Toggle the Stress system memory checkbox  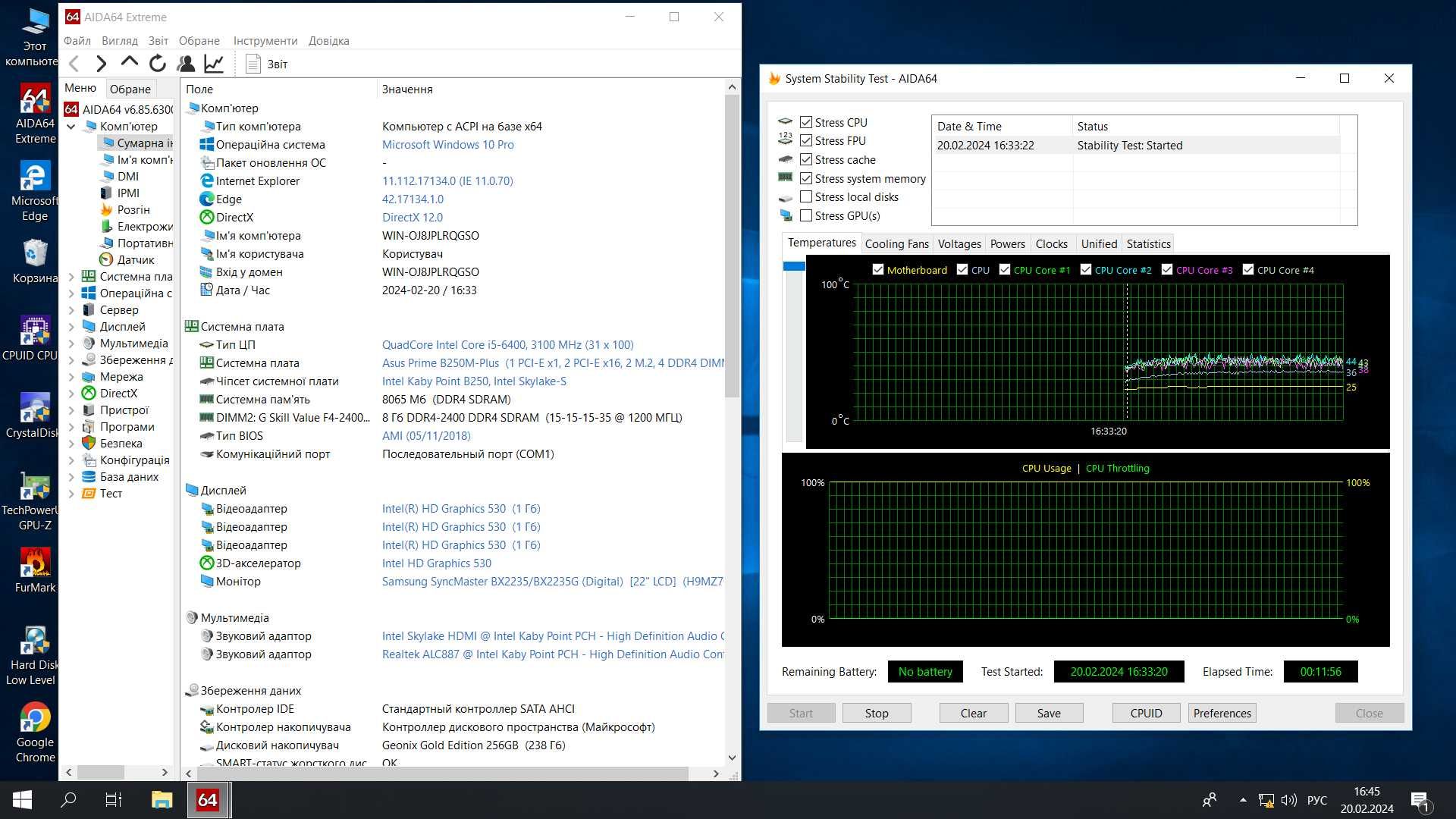[x=806, y=178]
